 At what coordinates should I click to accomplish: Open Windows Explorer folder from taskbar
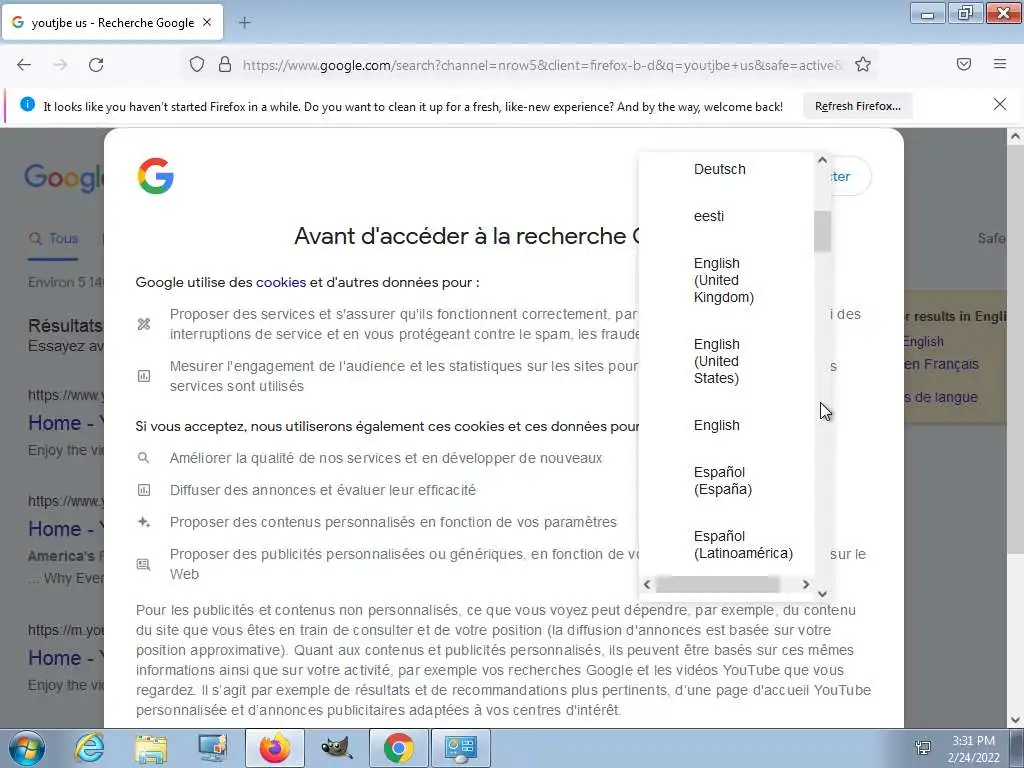tap(151, 748)
